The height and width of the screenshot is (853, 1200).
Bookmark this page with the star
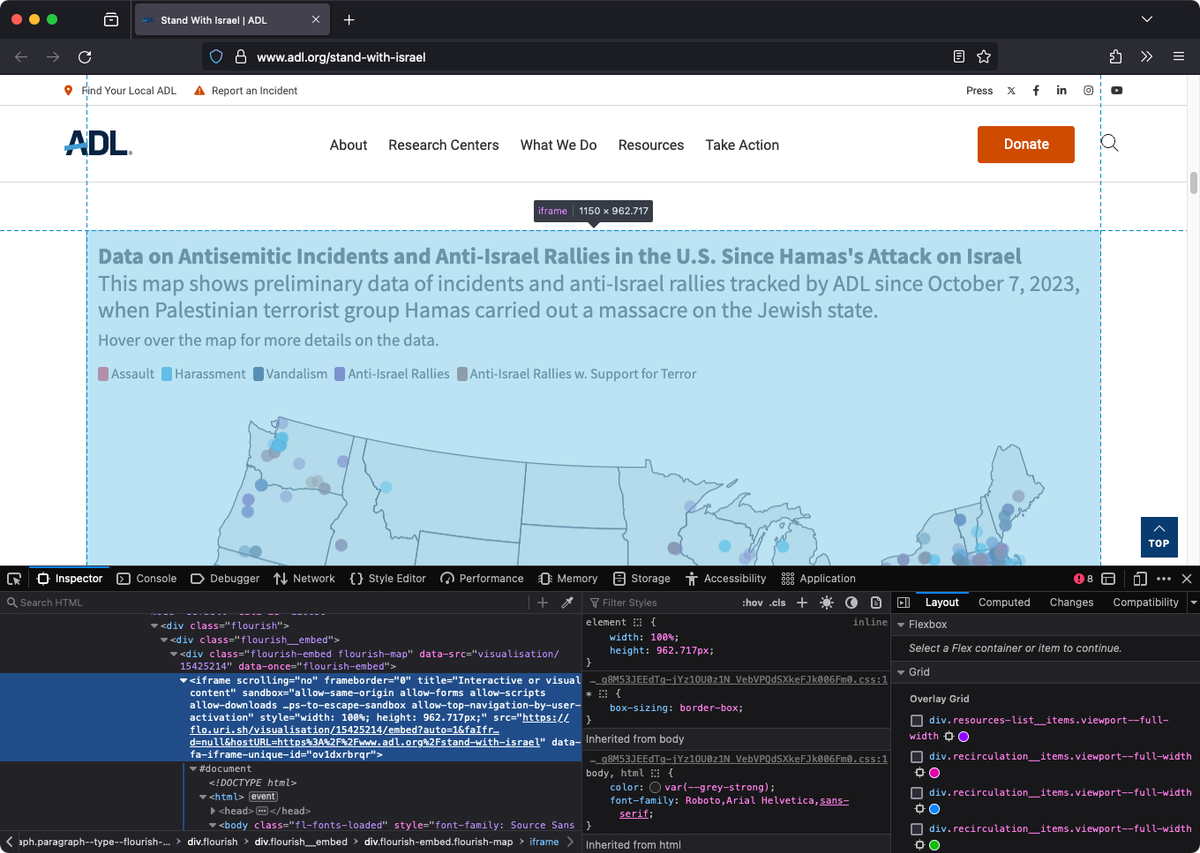point(984,57)
